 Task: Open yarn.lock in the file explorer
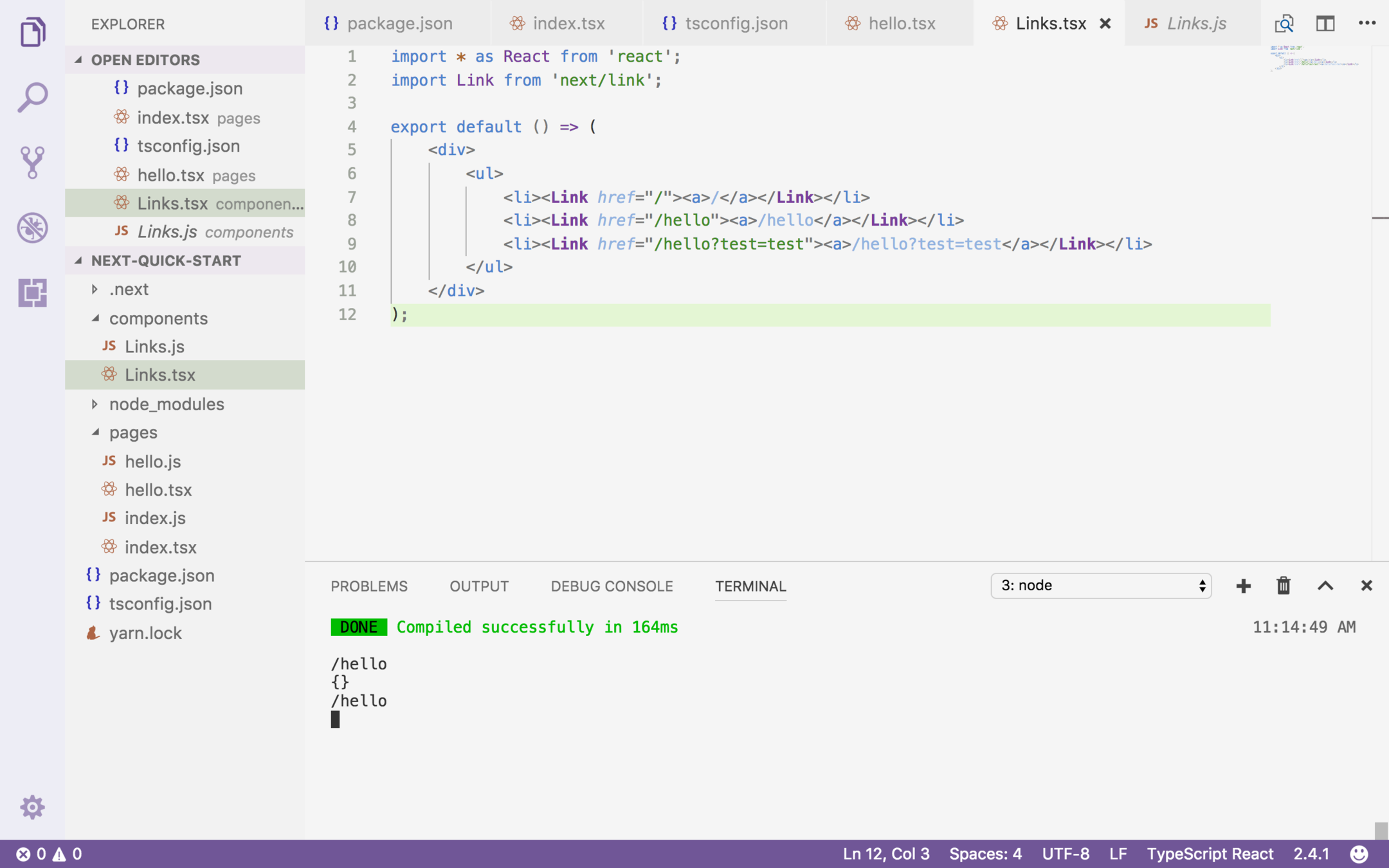click(x=145, y=633)
